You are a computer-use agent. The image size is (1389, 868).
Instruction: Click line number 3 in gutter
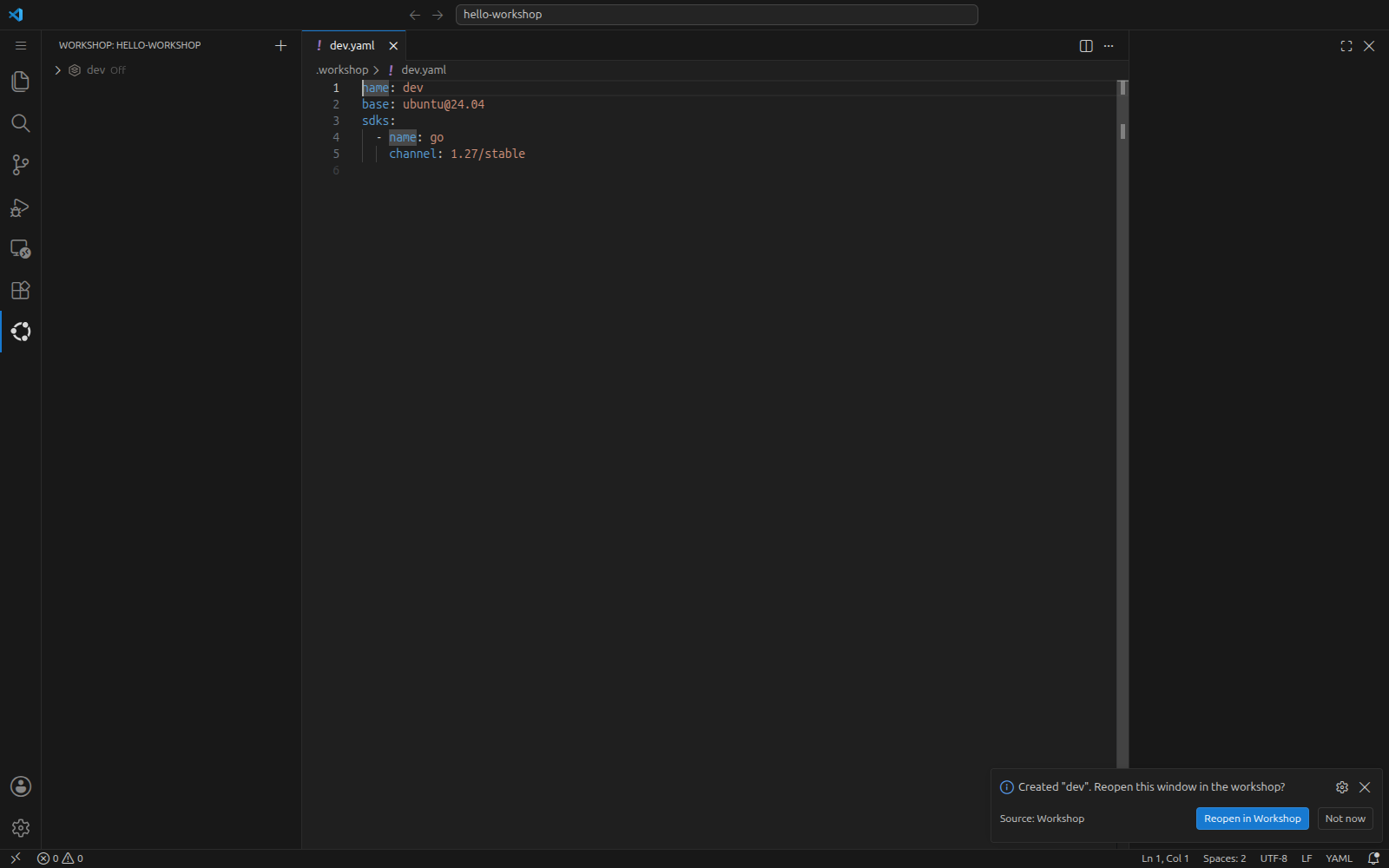(336, 121)
